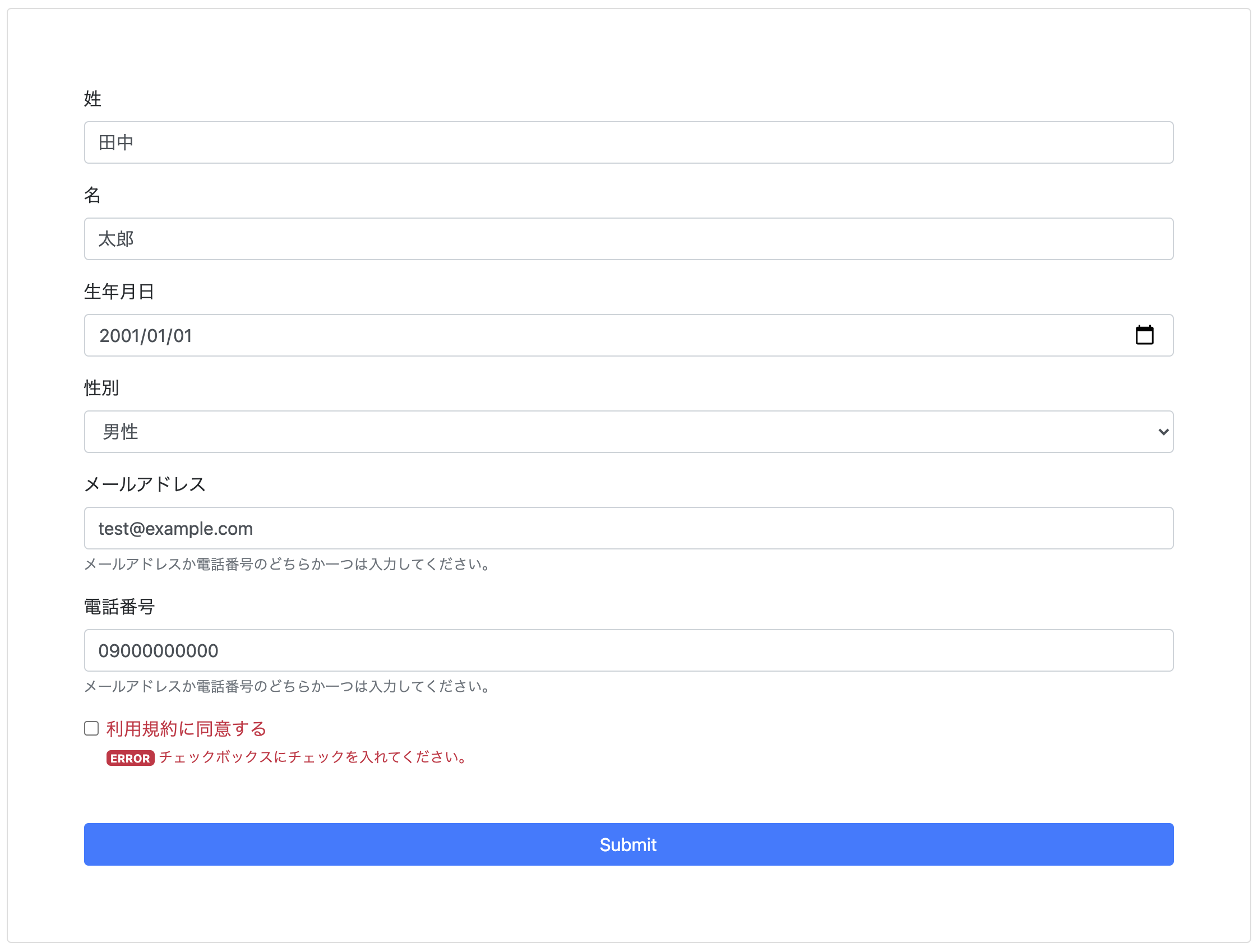The image size is (1258, 952).
Task: Click the 電話番号 label
Action: click(119, 607)
